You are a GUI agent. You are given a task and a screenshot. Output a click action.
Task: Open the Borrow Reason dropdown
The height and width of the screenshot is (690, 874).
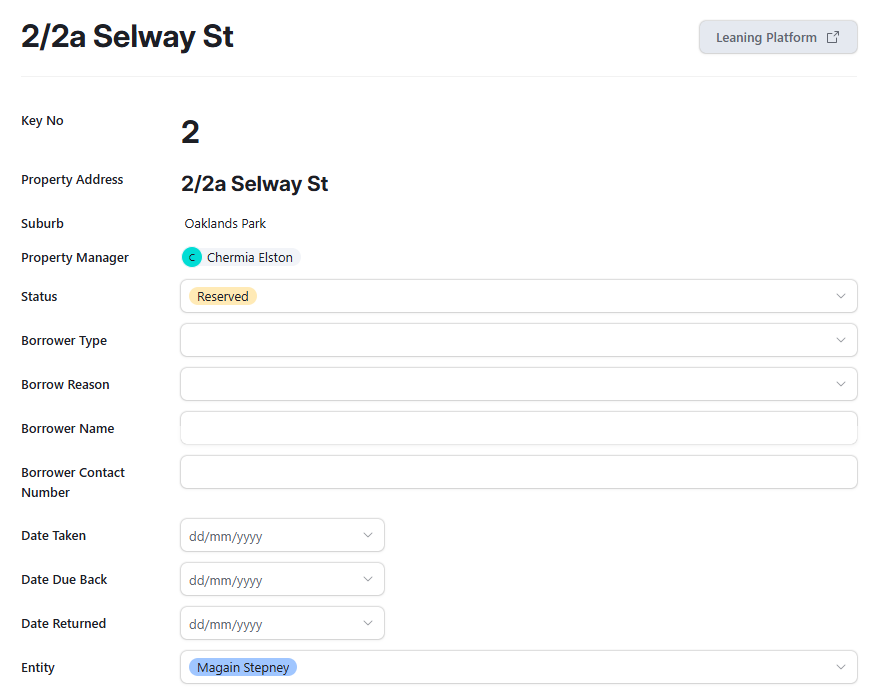518,384
